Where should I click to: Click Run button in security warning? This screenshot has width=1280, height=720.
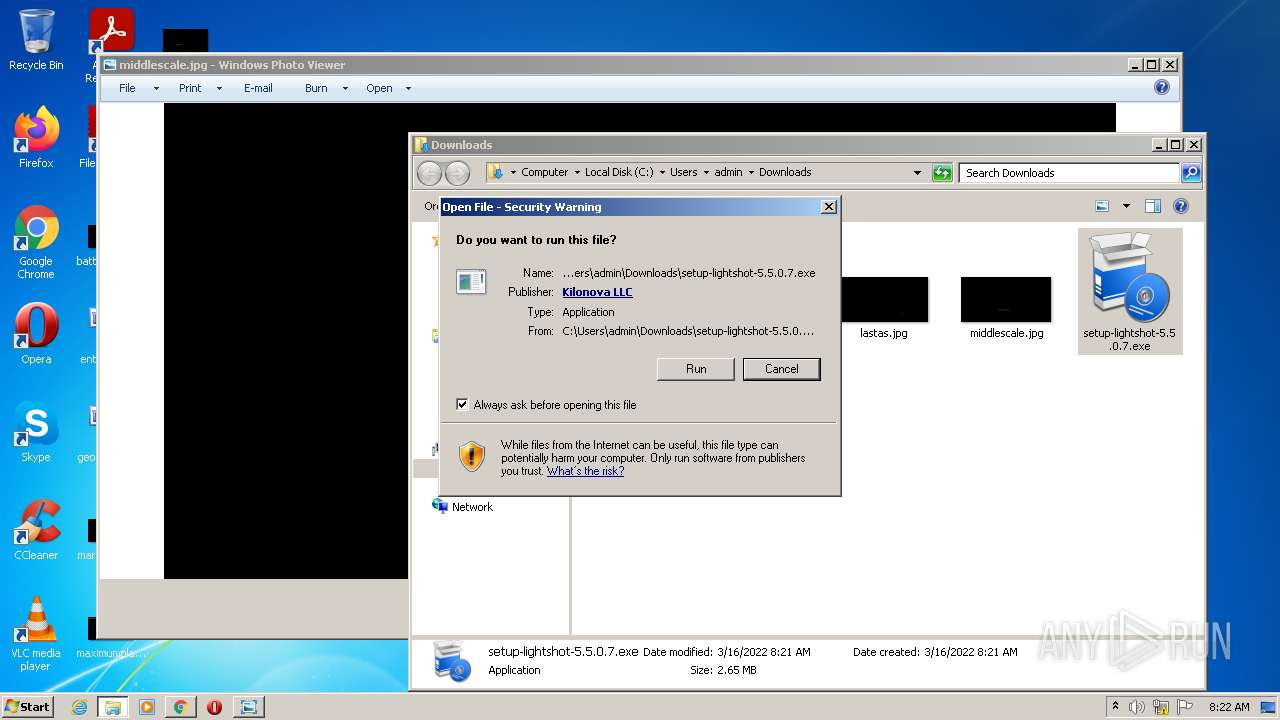(x=696, y=369)
